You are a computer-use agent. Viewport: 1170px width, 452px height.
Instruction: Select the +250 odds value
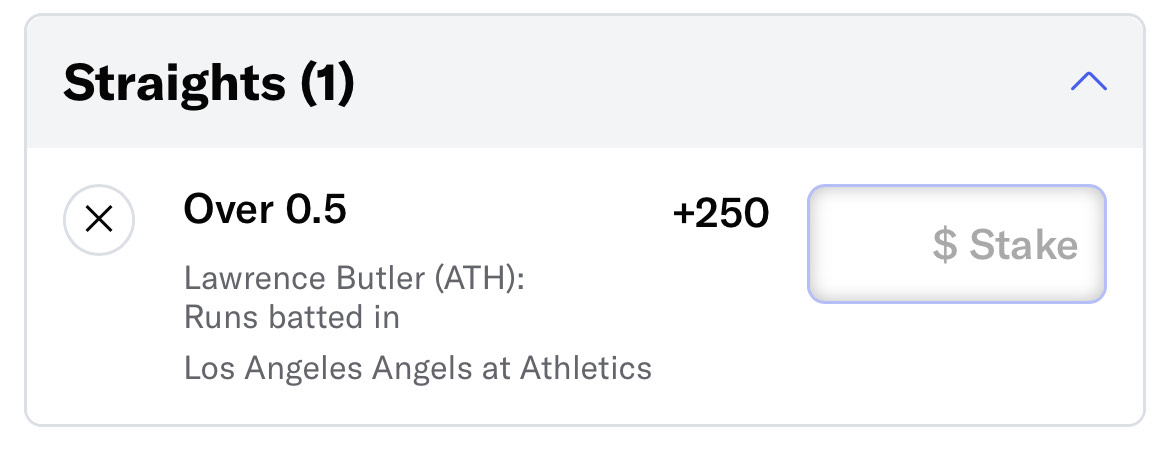720,214
